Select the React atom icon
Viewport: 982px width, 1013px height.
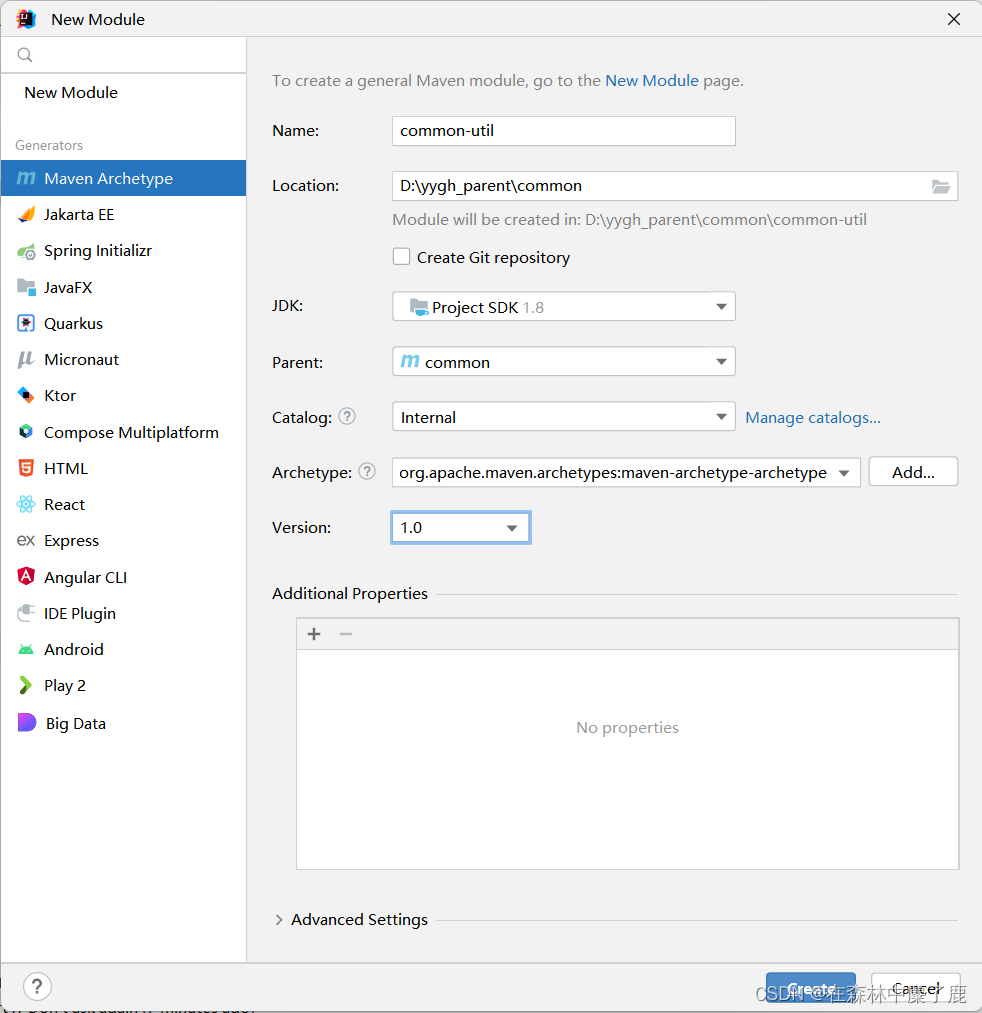pyautogui.click(x=26, y=505)
